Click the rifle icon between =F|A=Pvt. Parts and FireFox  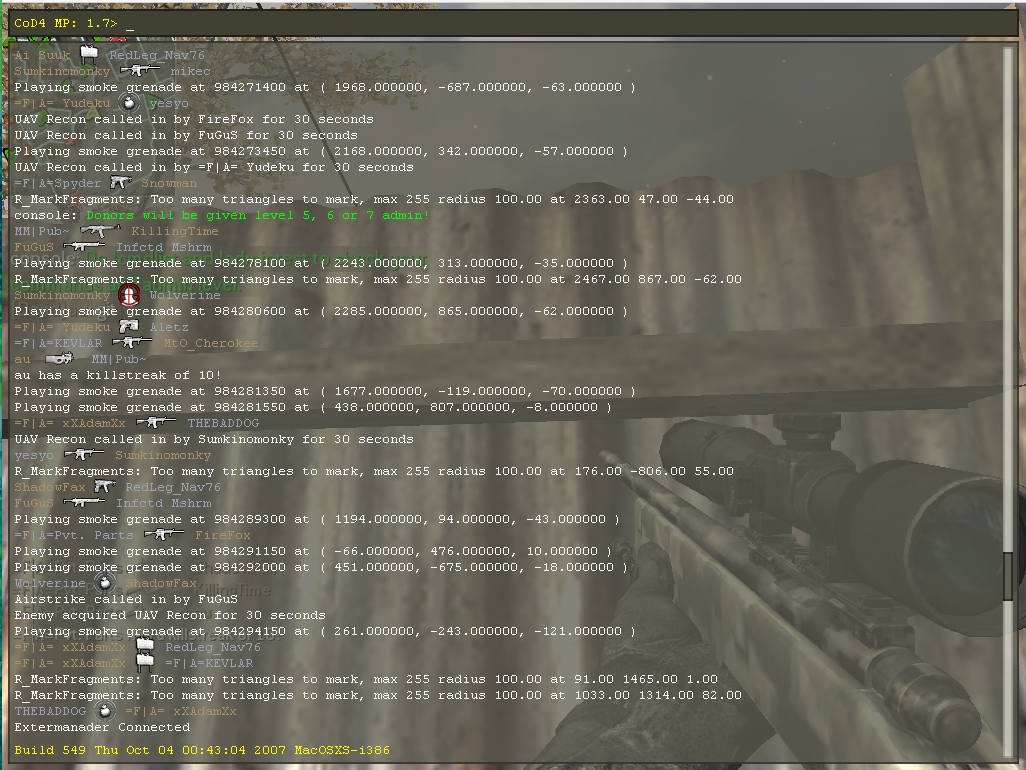pyautogui.click(x=164, y=534)
